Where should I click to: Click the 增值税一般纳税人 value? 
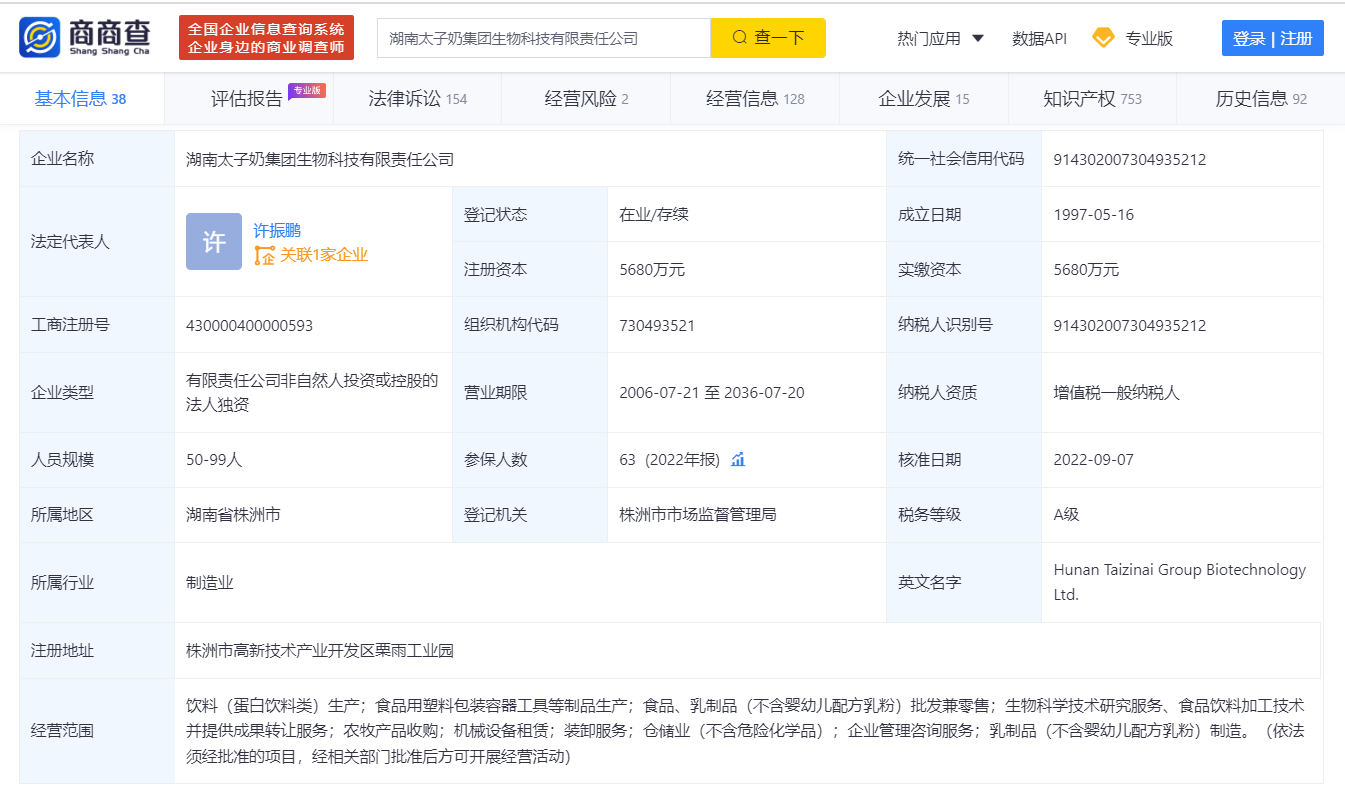click(x=1117, y=392)
